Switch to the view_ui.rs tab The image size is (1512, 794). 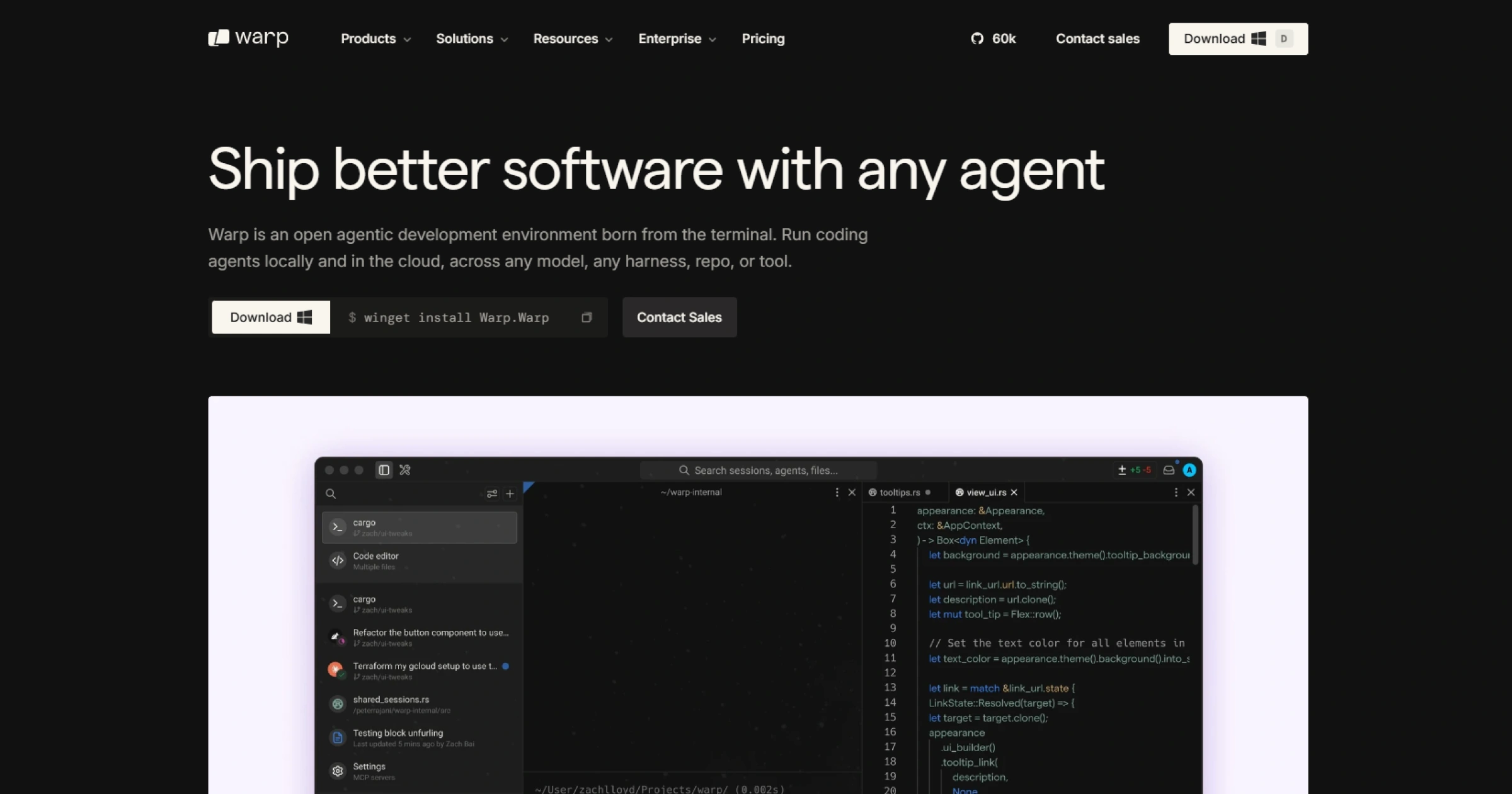pyautogui.click(x=986, y=492)
